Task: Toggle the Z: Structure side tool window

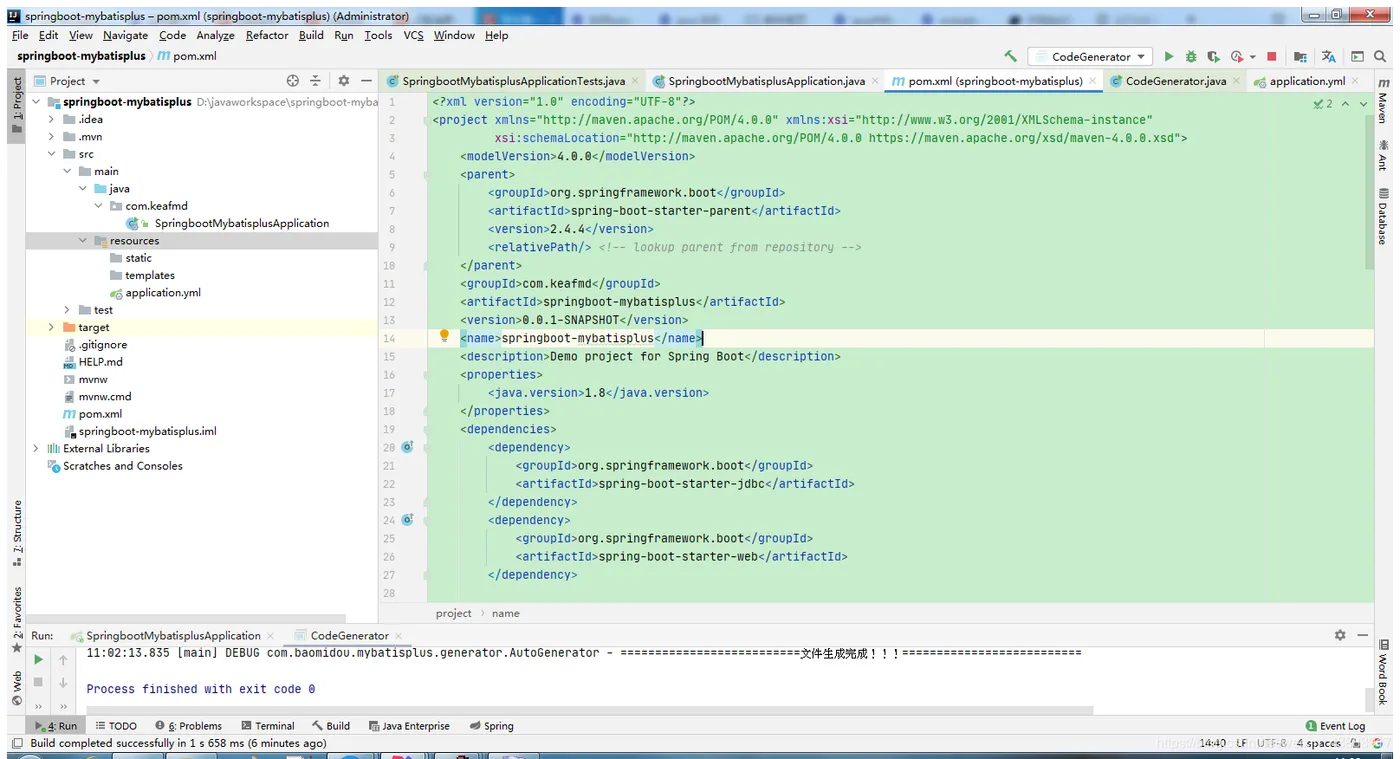Action: [17, 534]
